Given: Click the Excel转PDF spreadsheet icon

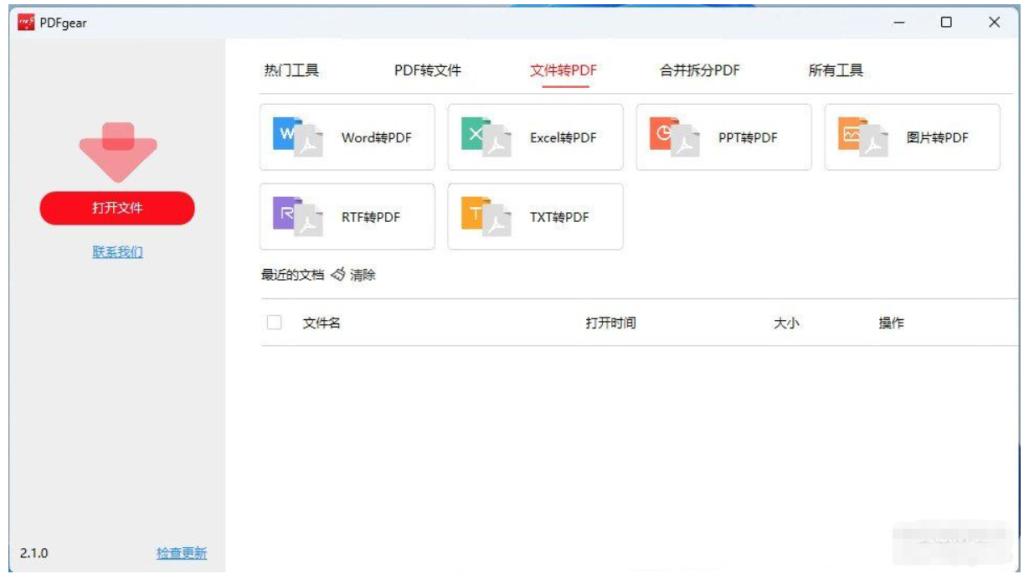Looking at the screenshot, I should click(x=486, y=137).
